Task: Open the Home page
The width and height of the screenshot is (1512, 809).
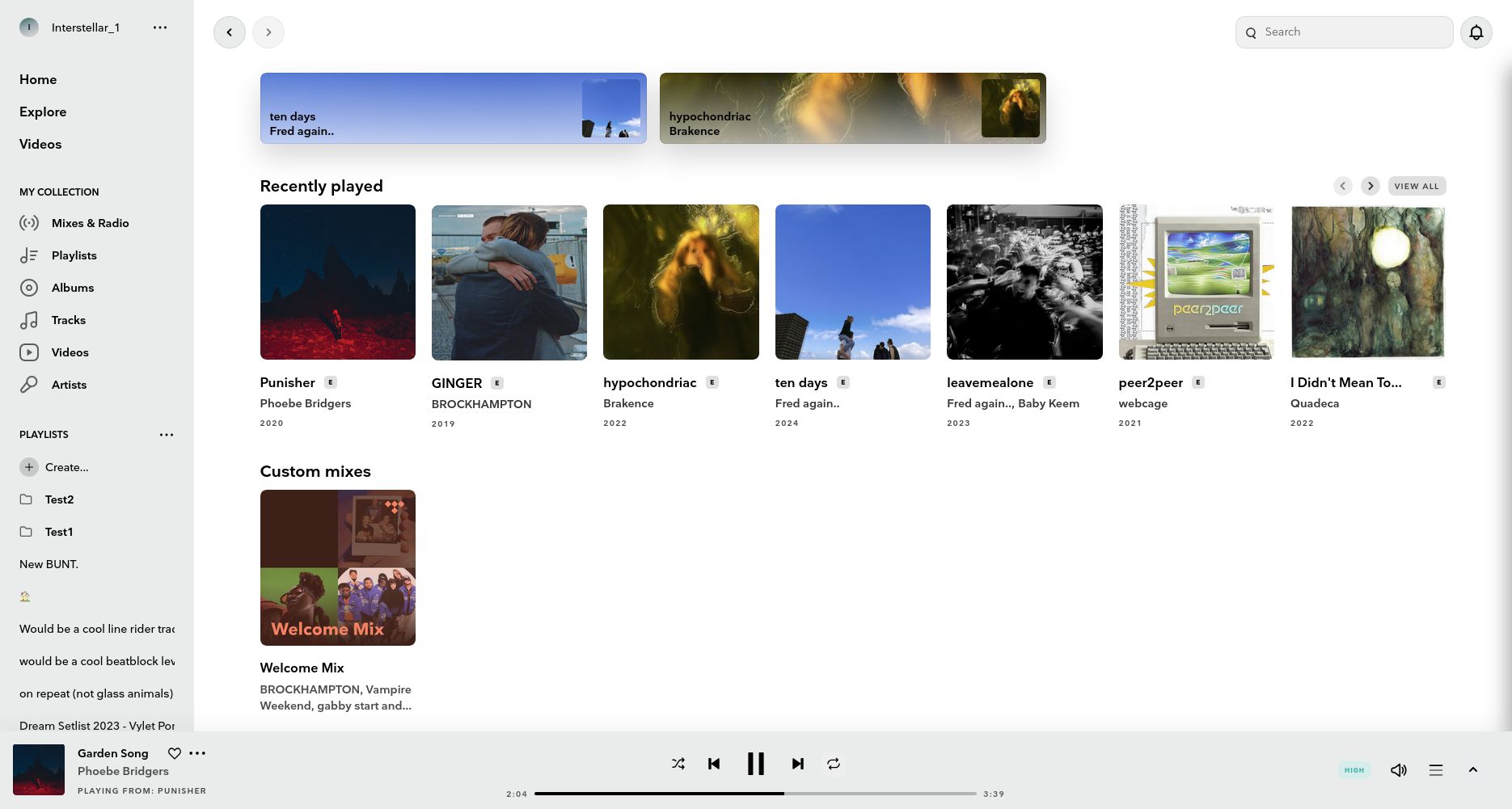Action: pyautogui.click(x=38, y=79)
